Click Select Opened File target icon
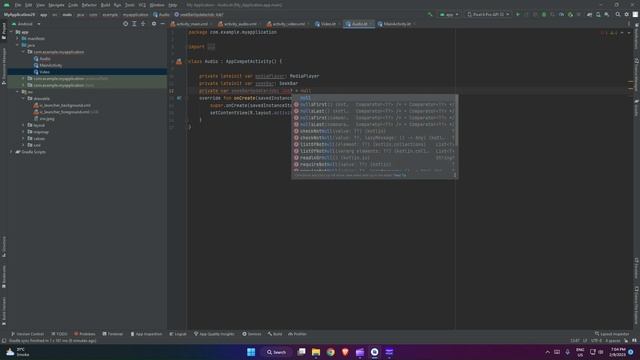This screenshot has width=640, height=360. pos(125,24)
